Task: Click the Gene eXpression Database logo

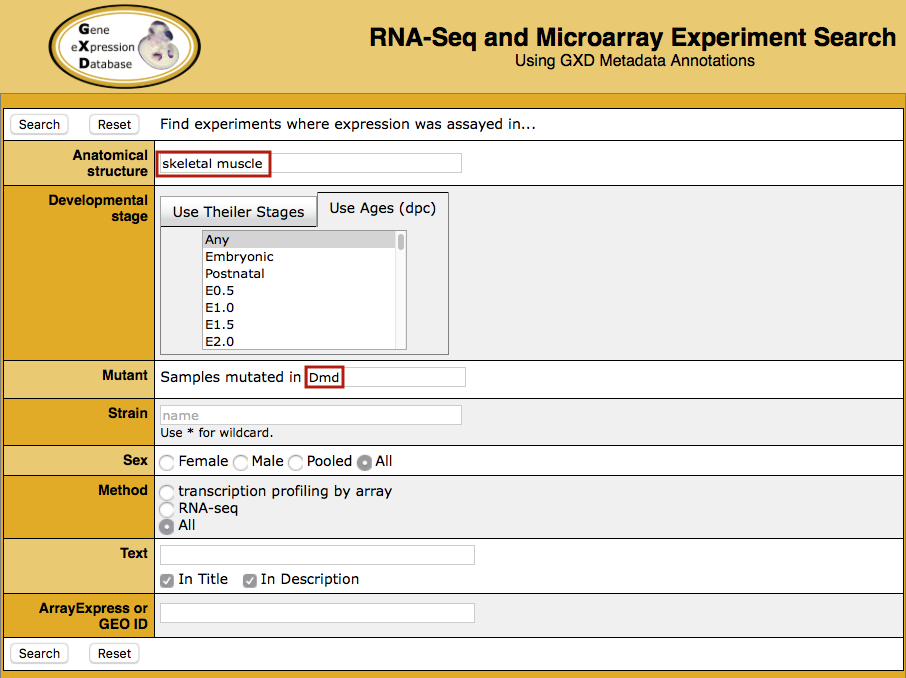Action: pos(124,46)
